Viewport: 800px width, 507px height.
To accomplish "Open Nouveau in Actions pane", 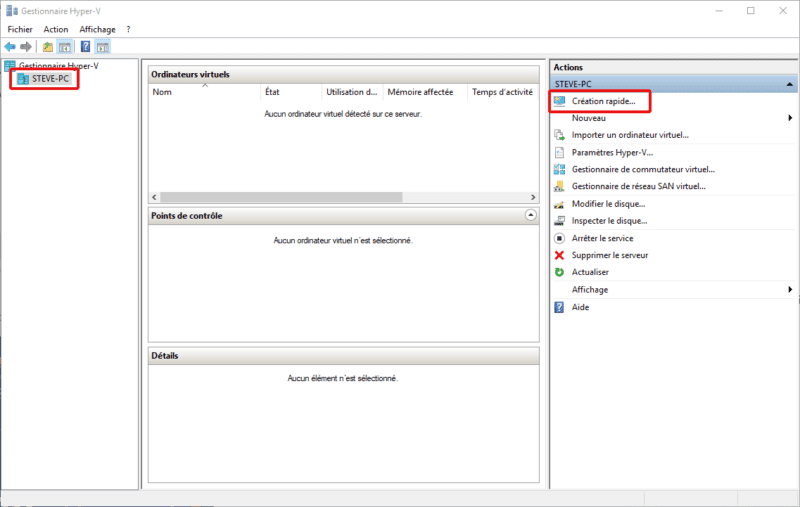I will point(589,118).
